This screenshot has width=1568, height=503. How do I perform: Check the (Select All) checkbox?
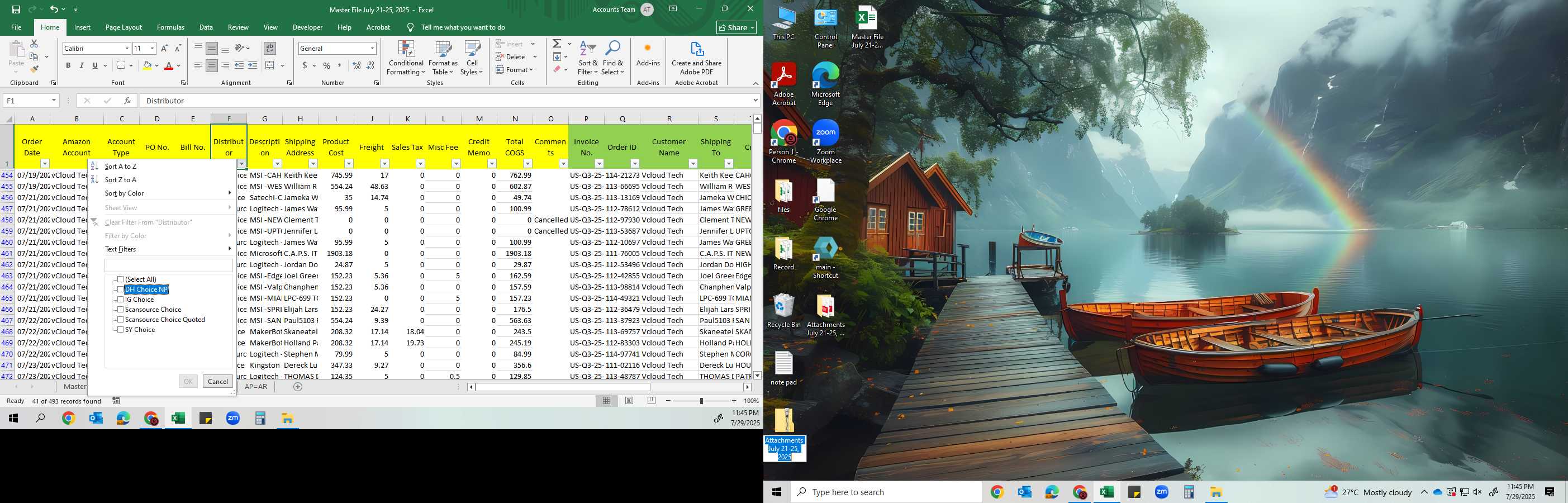(x=121, y=279)
